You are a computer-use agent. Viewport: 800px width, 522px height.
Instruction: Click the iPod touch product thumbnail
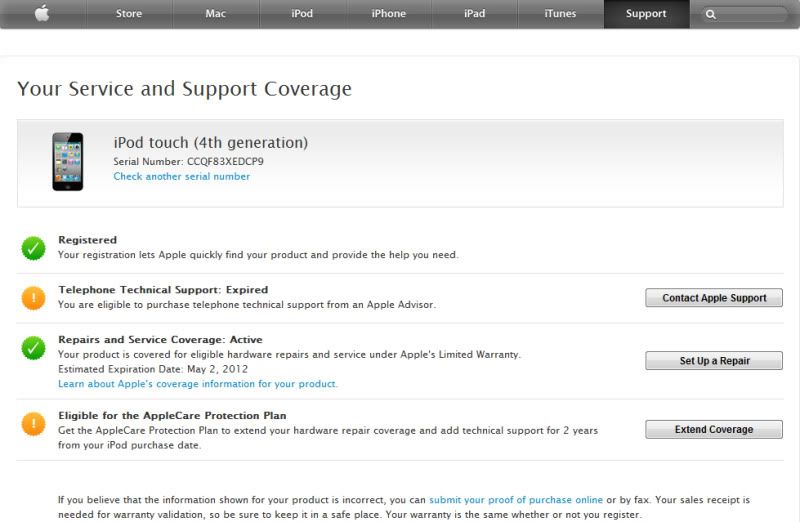point(67,162)
